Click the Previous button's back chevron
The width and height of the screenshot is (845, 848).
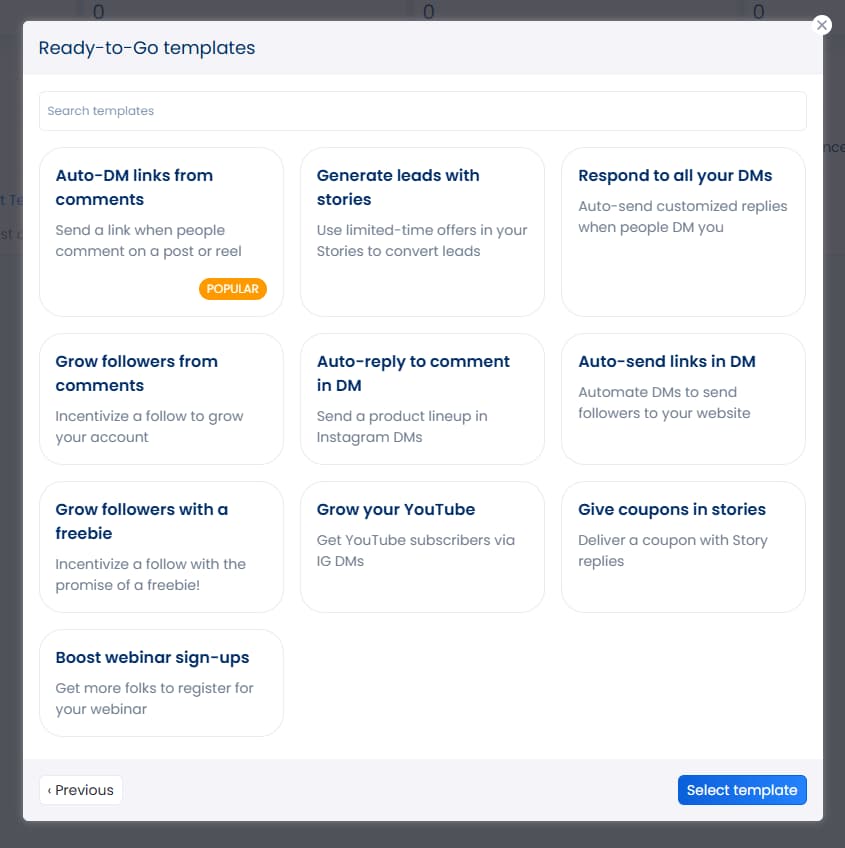(x=50, y=790)
